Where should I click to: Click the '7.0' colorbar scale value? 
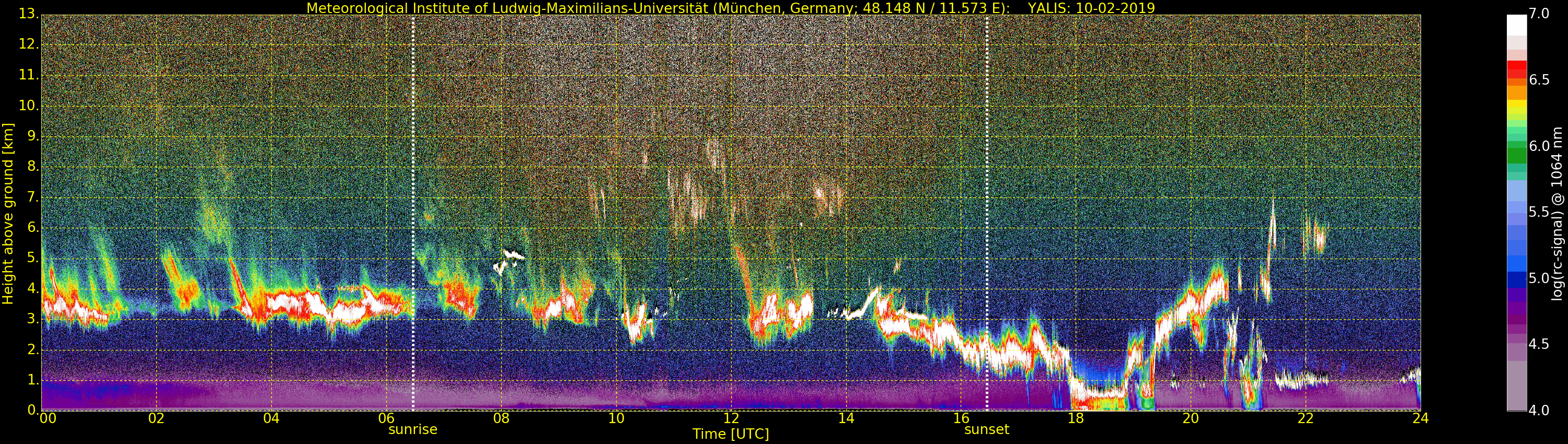point(1539,14)
